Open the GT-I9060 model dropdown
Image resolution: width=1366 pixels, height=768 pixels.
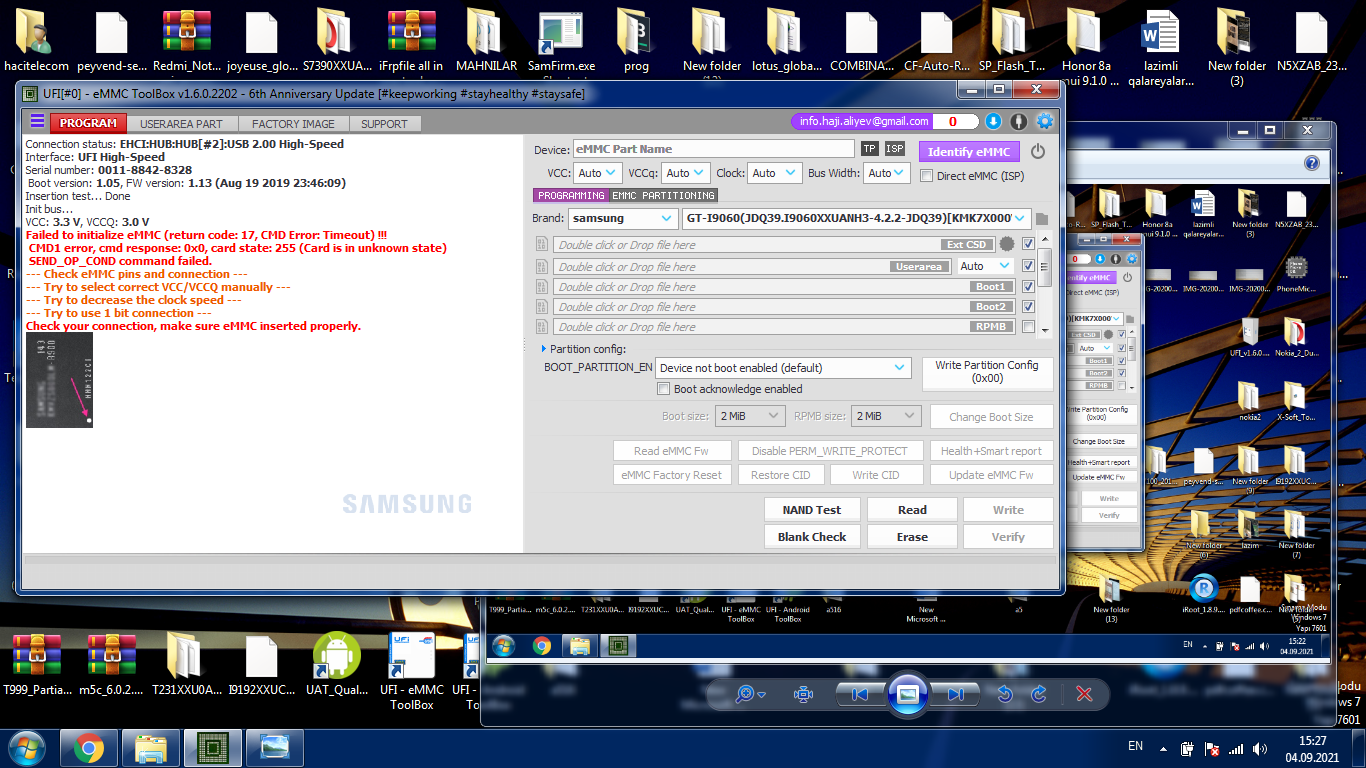pyautogui.click(x=856, y=218)
